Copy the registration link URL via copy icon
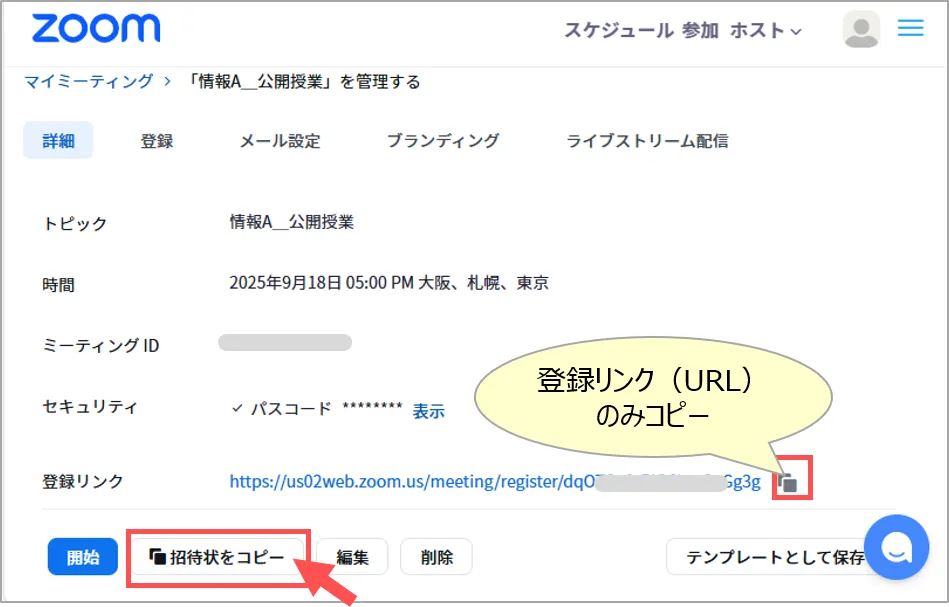The image size is (949, 607). coord(789,482)
